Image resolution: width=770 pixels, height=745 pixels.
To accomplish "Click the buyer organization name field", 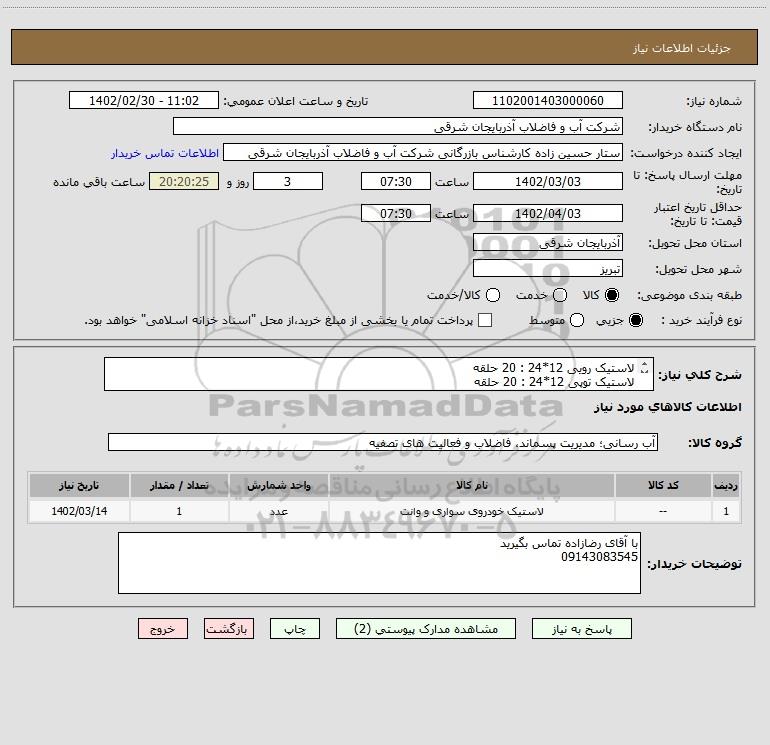I will point(398,126).
